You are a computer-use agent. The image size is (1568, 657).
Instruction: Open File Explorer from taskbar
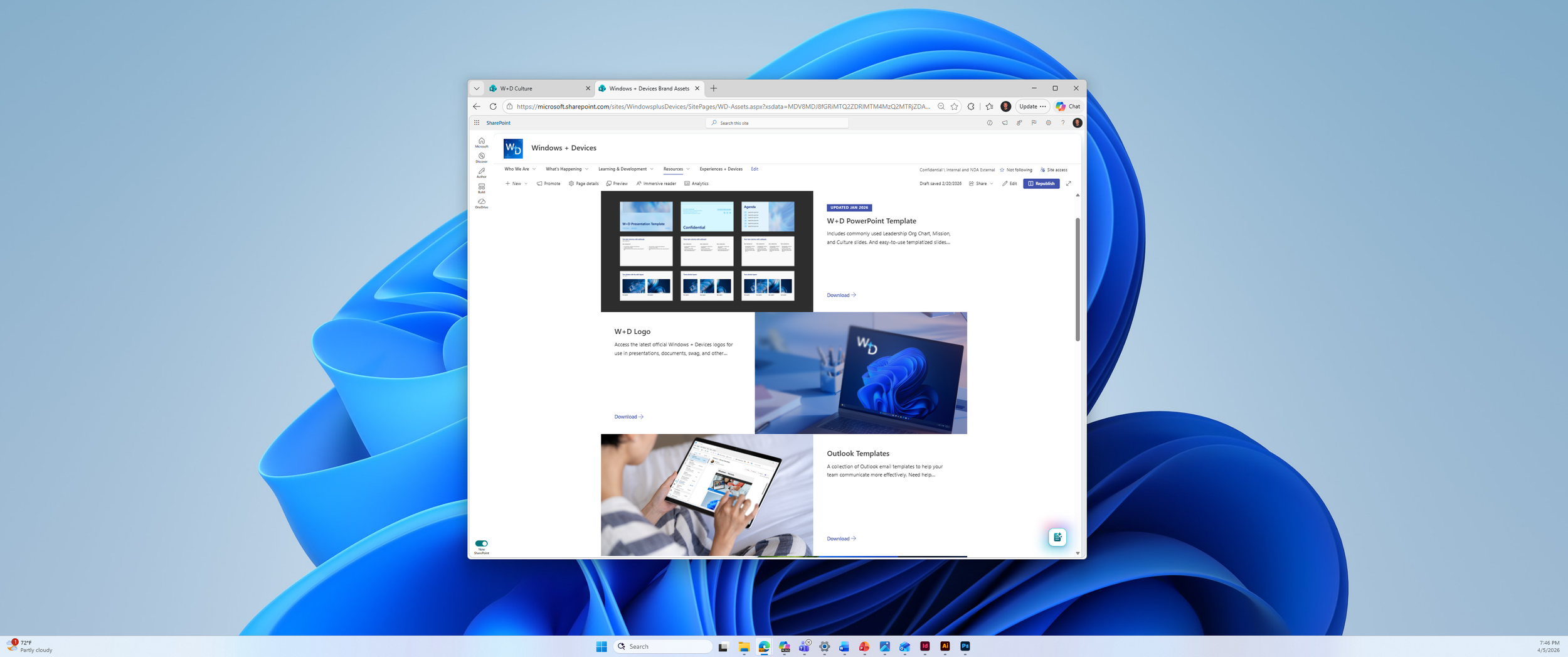[744, 646]
